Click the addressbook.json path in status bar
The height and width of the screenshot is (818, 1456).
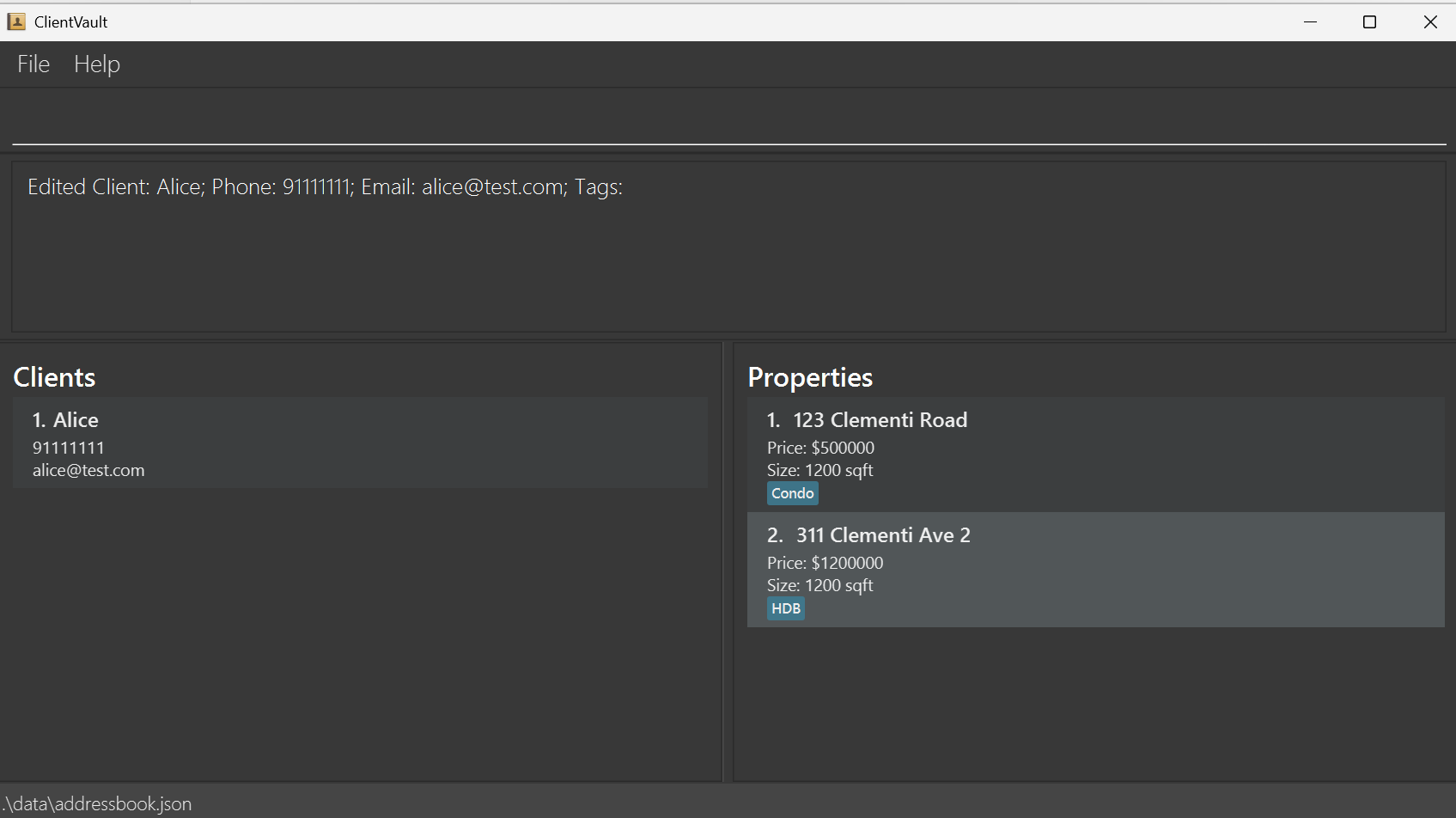coord(97,803)
